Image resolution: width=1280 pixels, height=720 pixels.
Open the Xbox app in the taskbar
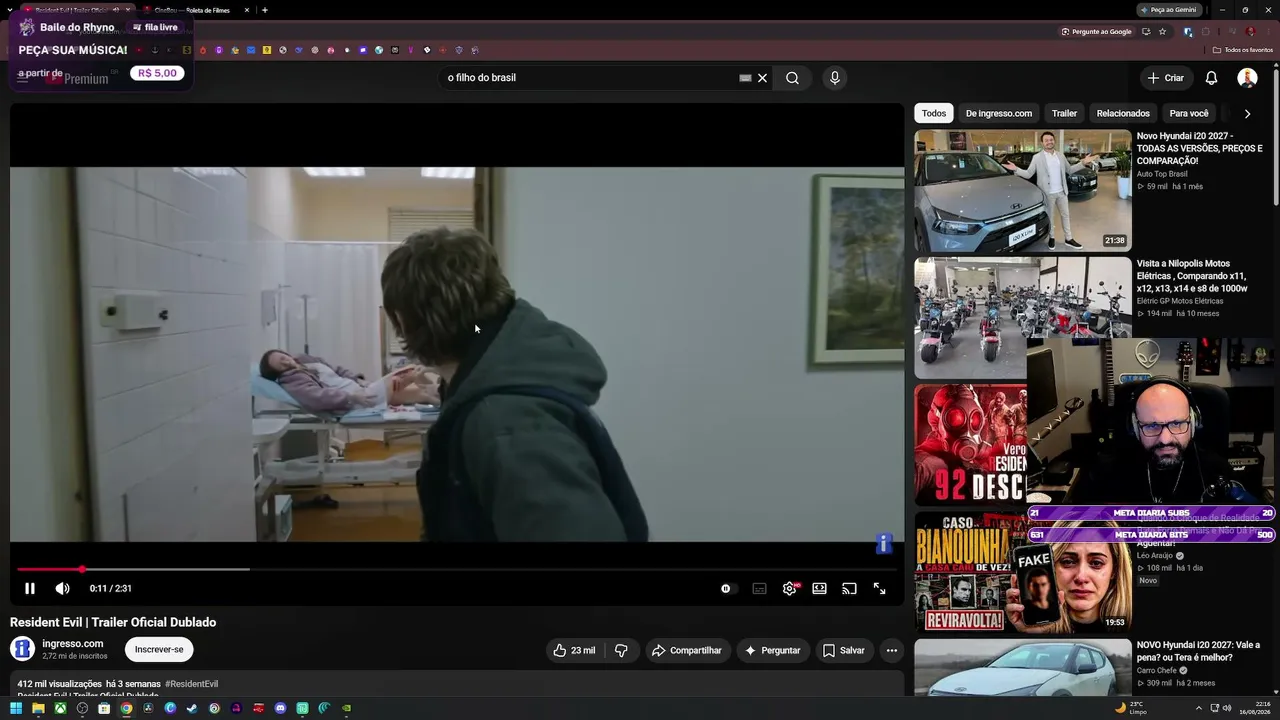tap(60, 708)
